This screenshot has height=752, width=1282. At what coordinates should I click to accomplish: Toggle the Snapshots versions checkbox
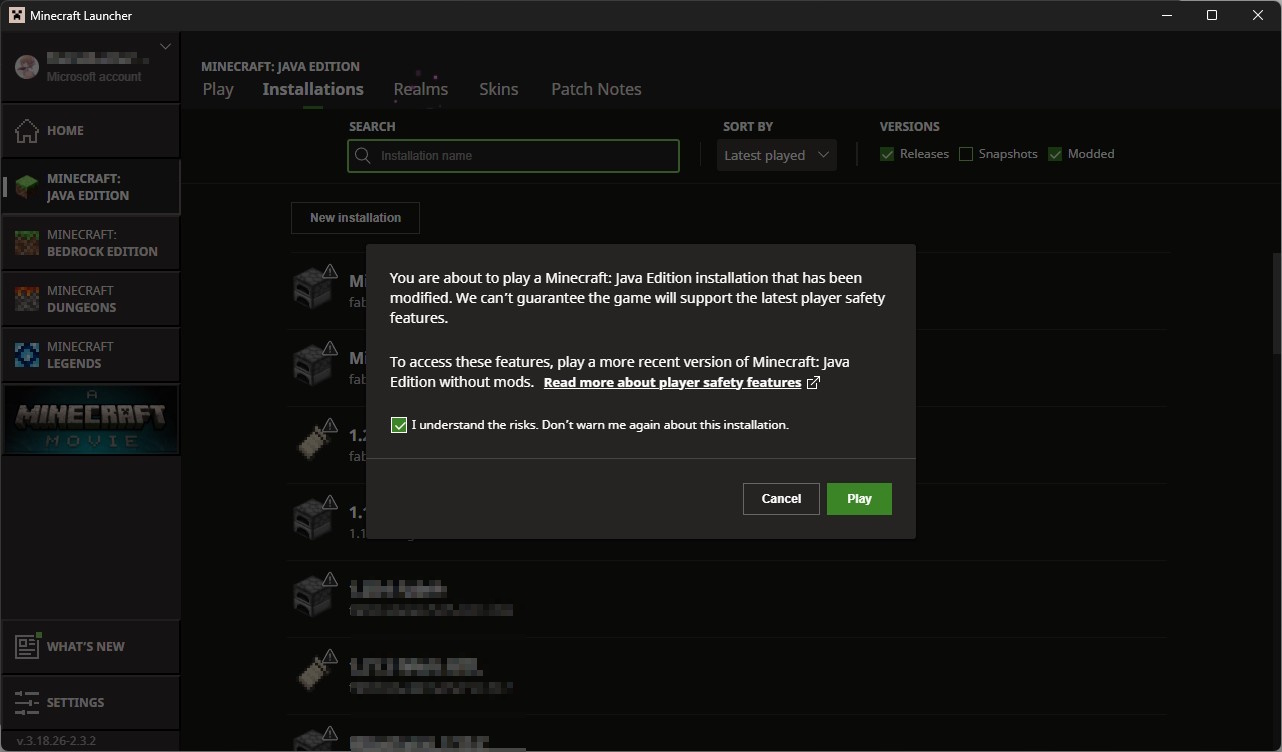pos(966,154)
